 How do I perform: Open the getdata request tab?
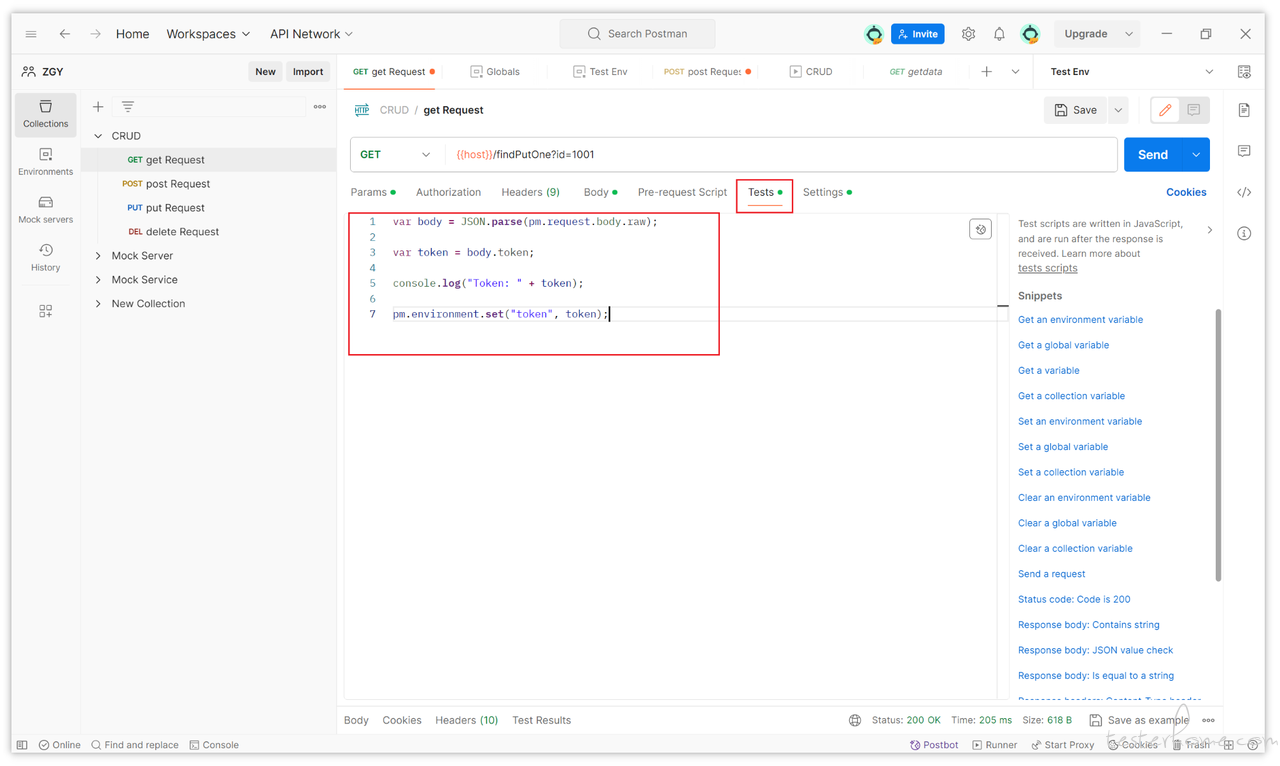[x=916, y=72]
